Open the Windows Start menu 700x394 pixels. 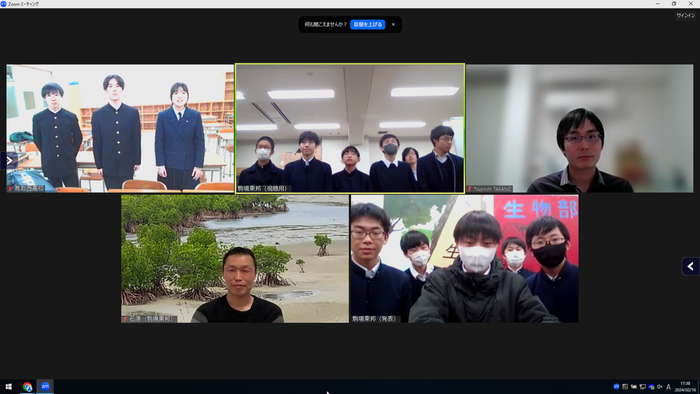pos(8,387)
